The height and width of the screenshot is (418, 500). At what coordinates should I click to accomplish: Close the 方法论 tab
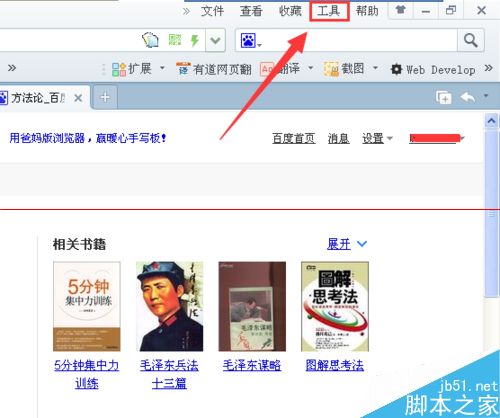(78, 98)
